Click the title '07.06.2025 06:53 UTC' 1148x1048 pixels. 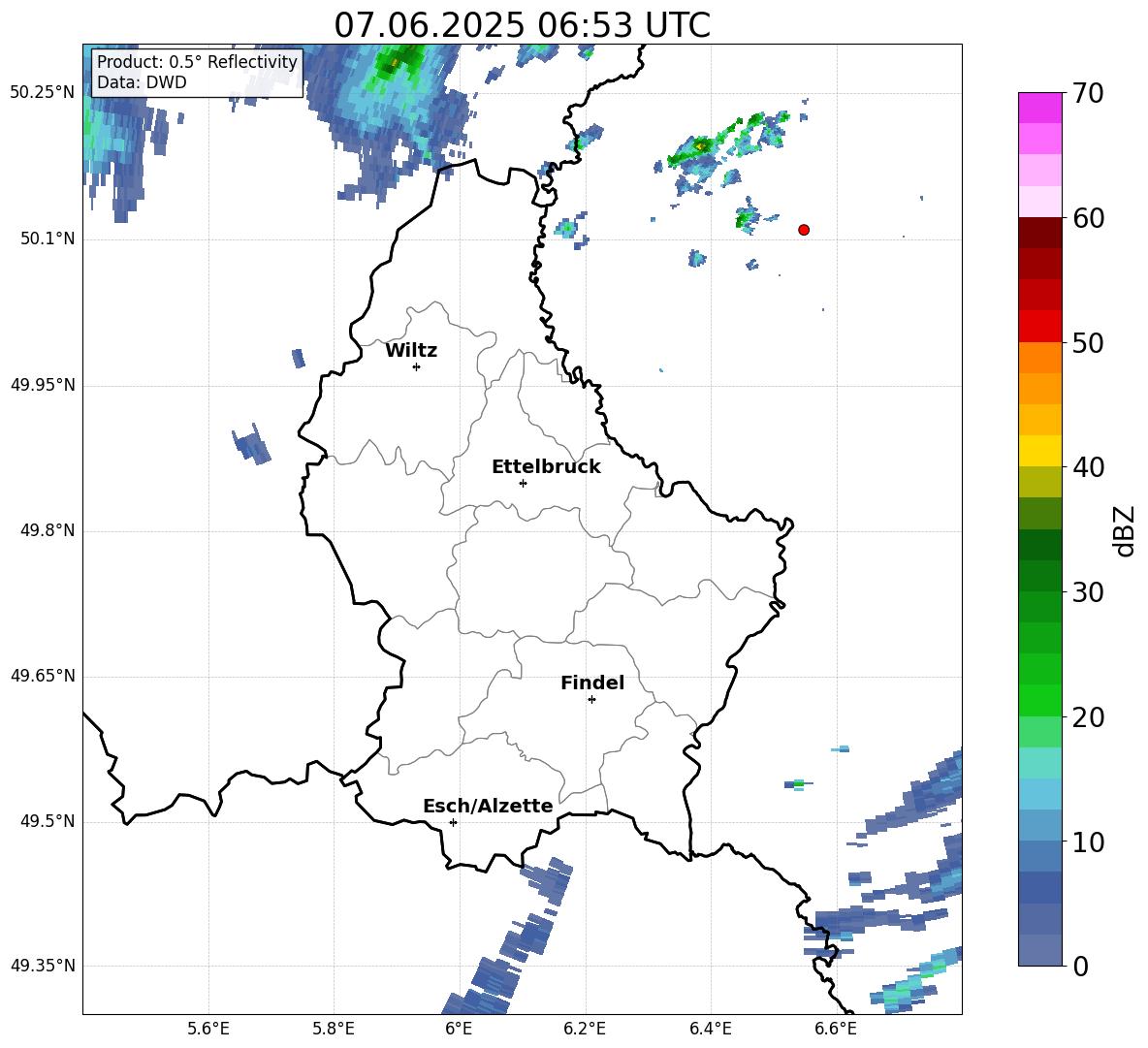click(522, 25)
